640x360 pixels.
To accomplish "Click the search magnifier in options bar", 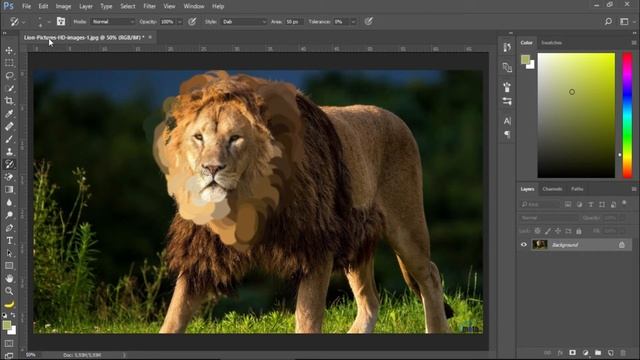I will click(608, 21).
